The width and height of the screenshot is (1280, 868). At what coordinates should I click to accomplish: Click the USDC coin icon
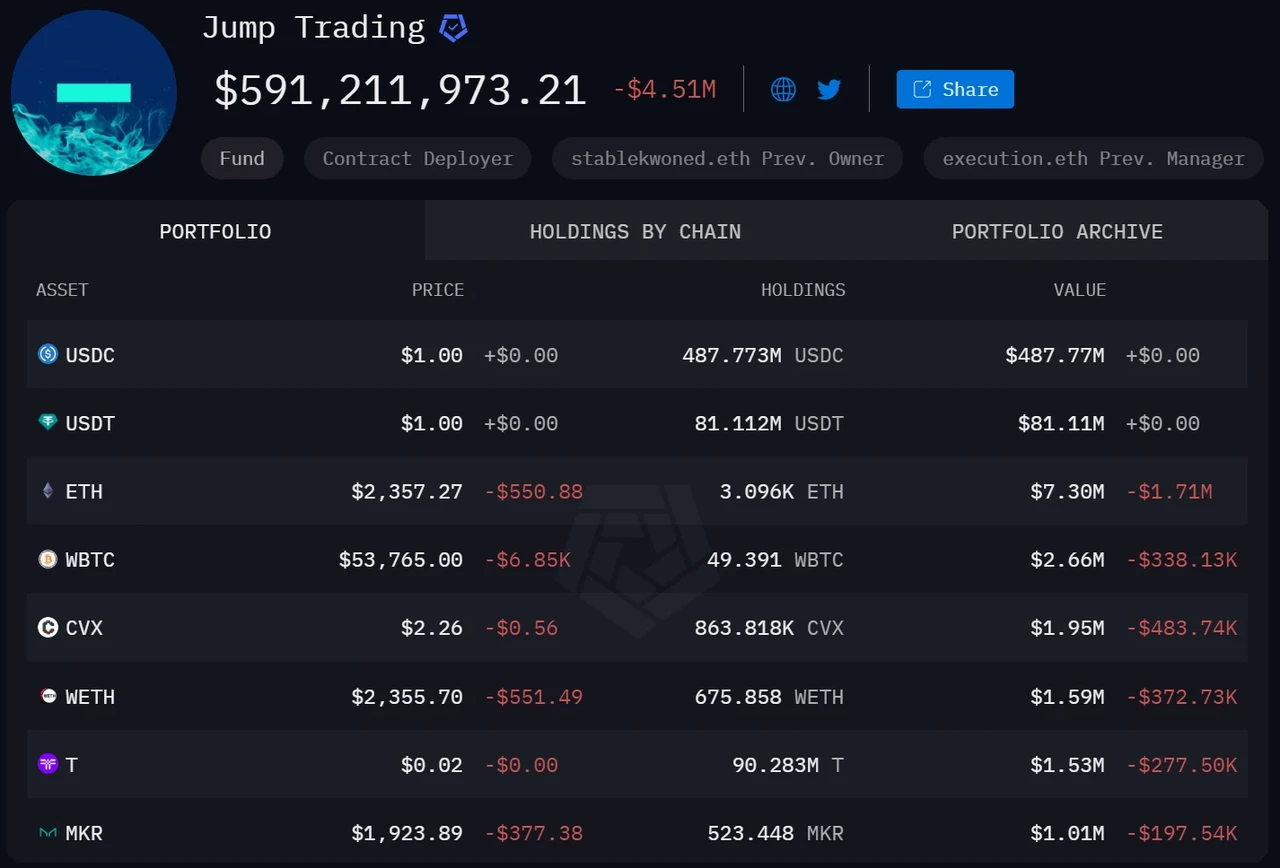(x=48, y=354)
